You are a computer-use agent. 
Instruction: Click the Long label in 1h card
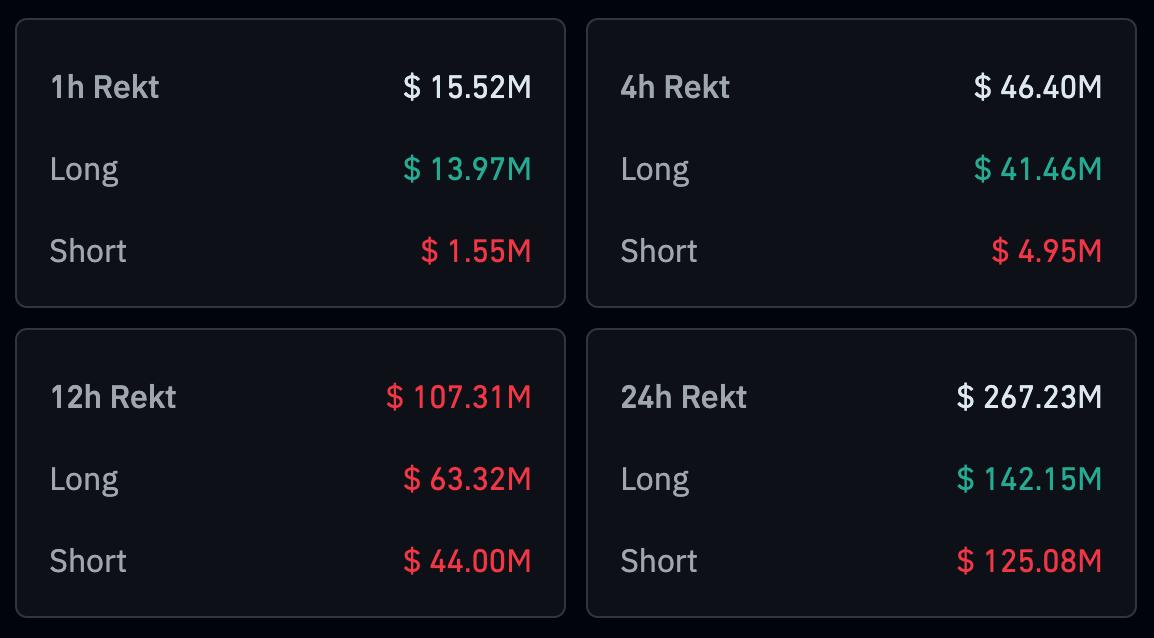click(84, 170)
